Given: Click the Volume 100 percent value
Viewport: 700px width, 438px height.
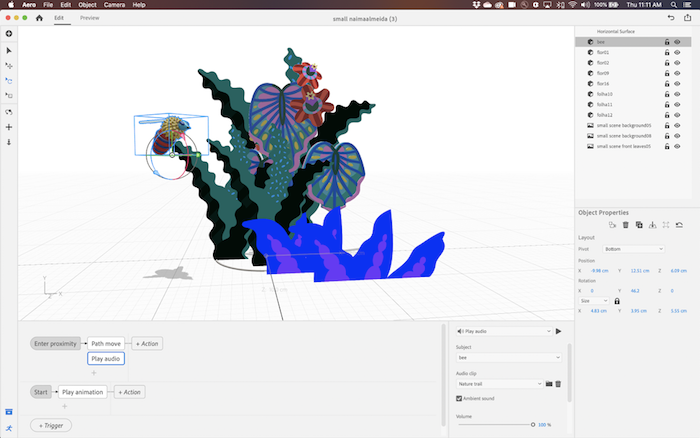Looking at the screenshot, I should (542, 425).
